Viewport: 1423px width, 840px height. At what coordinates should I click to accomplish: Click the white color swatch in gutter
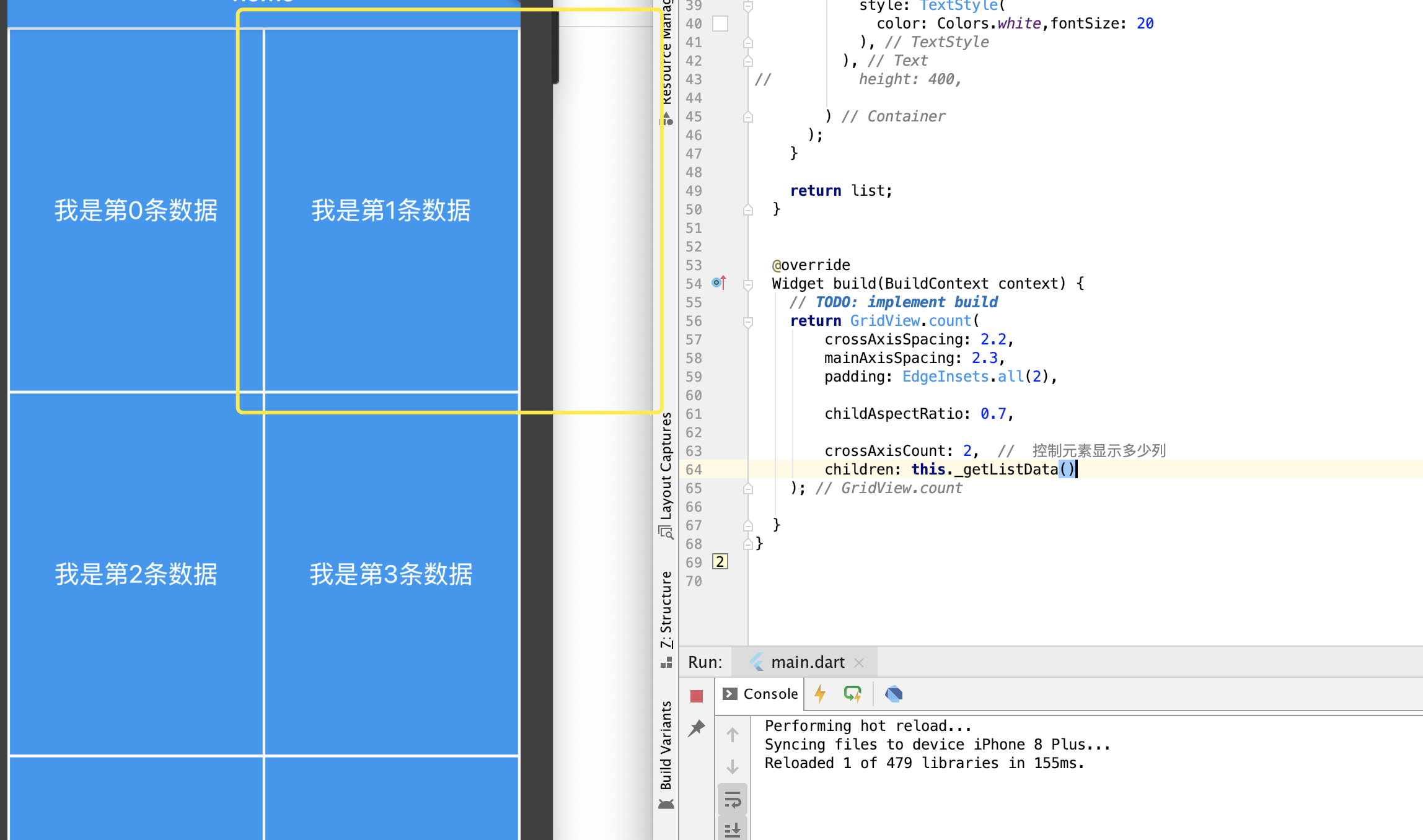(x=720, y=24)
